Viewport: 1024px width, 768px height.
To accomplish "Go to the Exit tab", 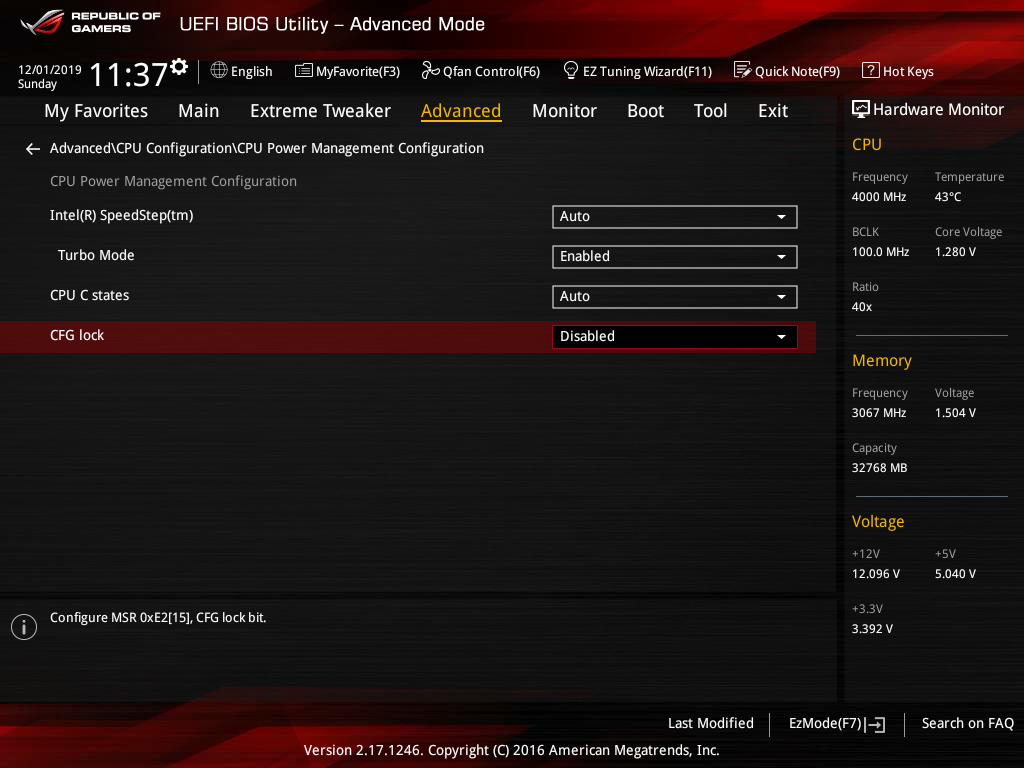I will coord(773,111).
